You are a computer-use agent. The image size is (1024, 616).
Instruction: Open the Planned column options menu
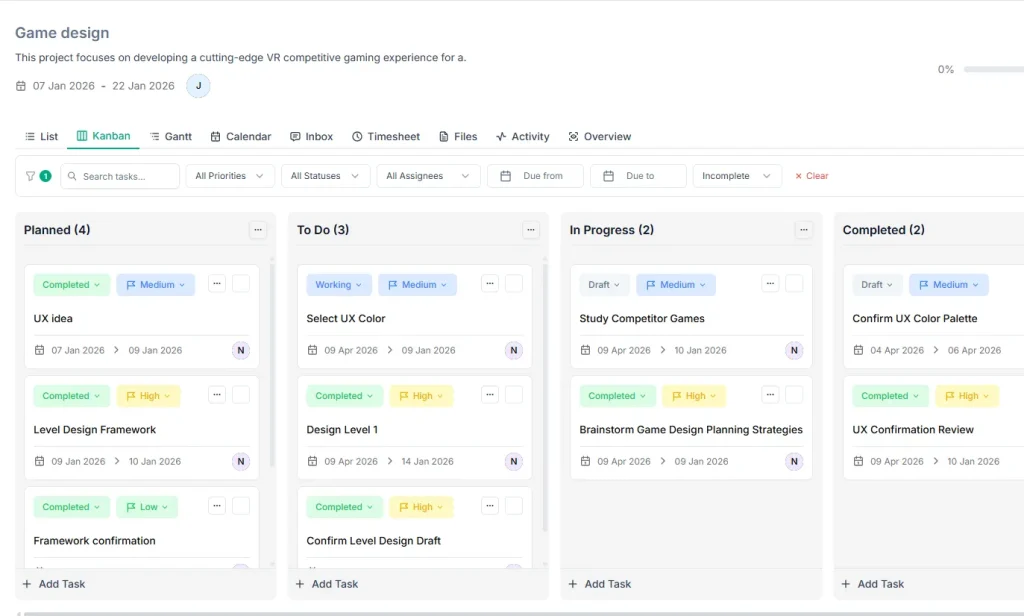(x=258, y=230)
